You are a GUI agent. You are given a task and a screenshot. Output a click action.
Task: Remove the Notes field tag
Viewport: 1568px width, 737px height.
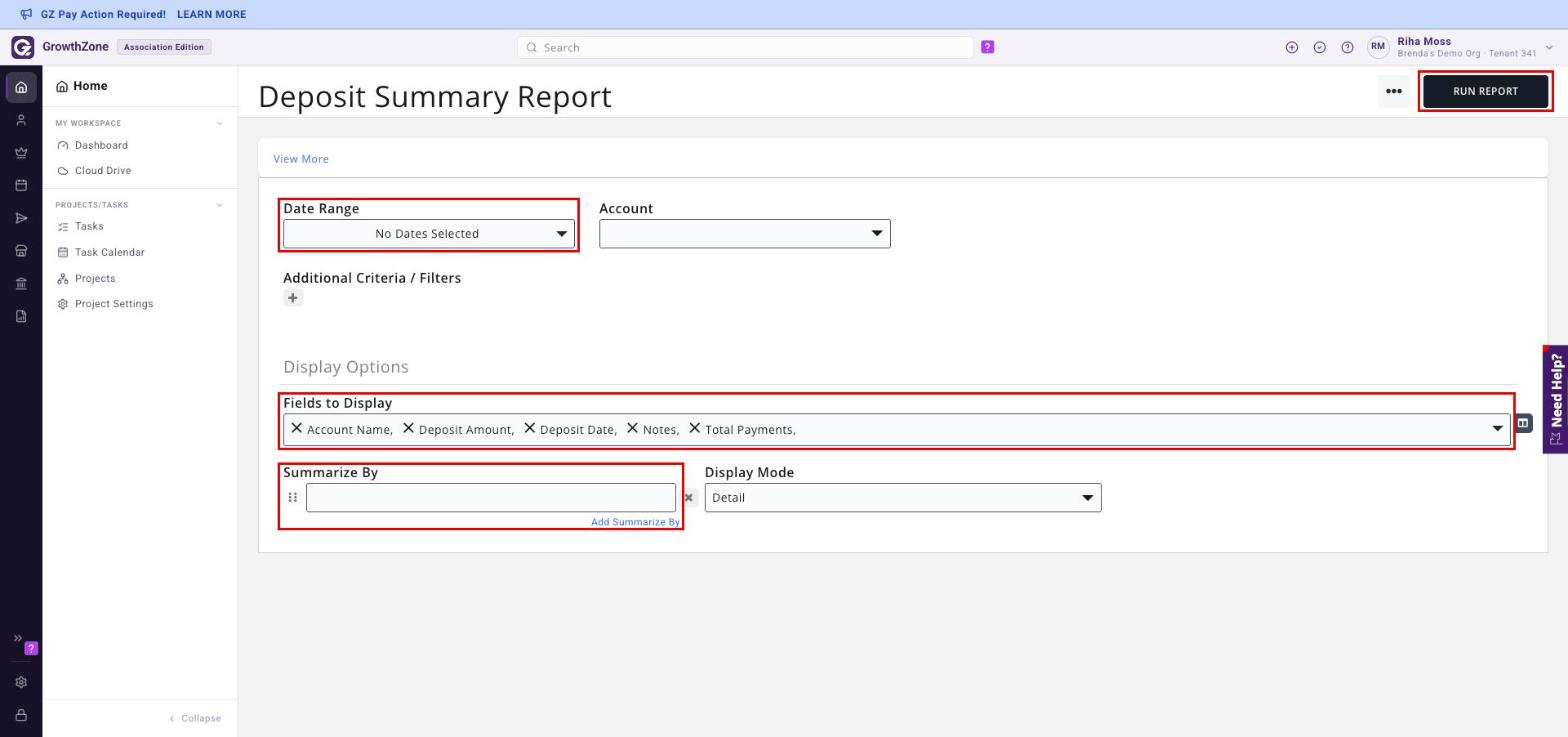[632, 428]
